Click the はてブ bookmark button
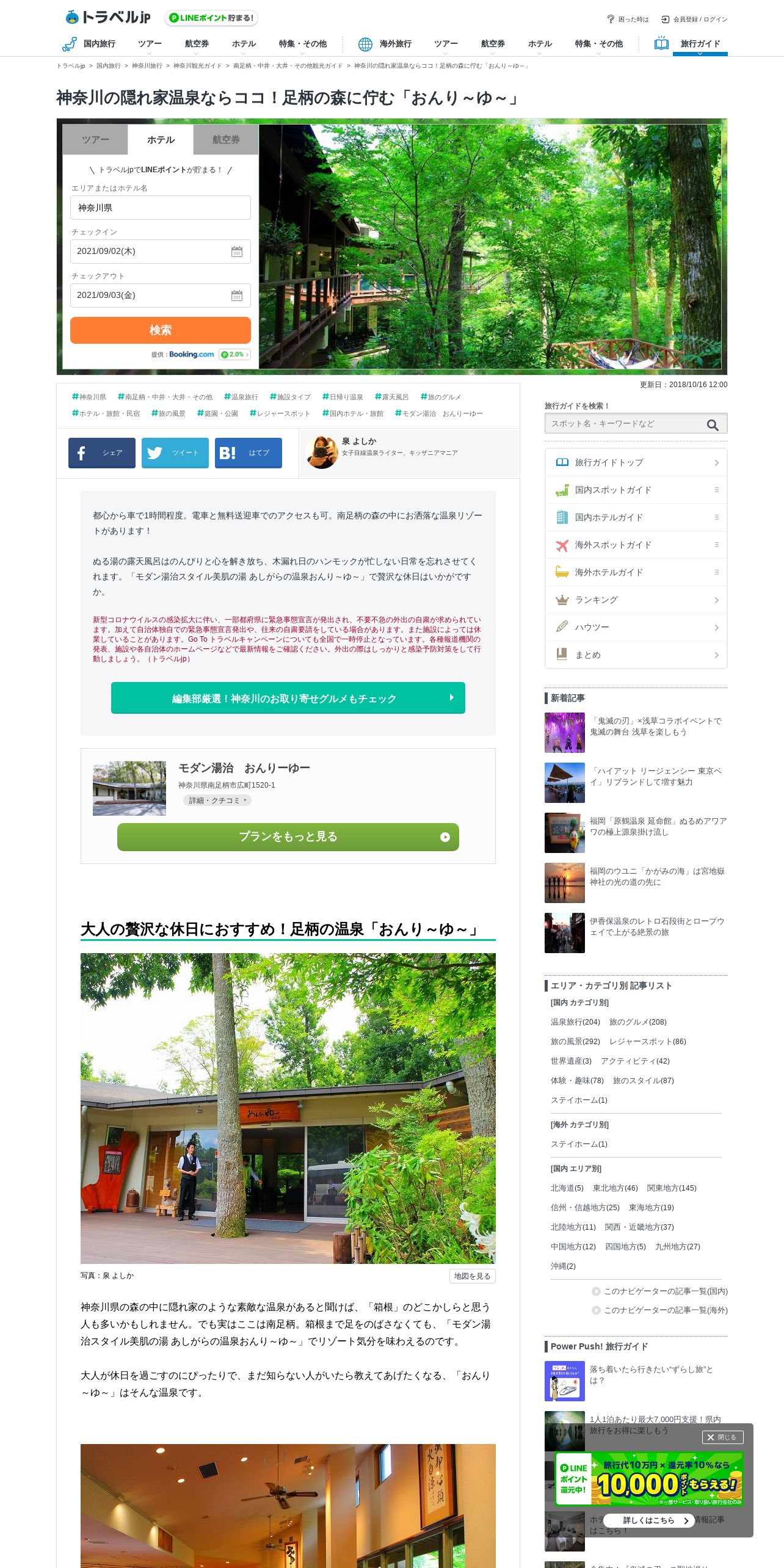 click(249, 453)
